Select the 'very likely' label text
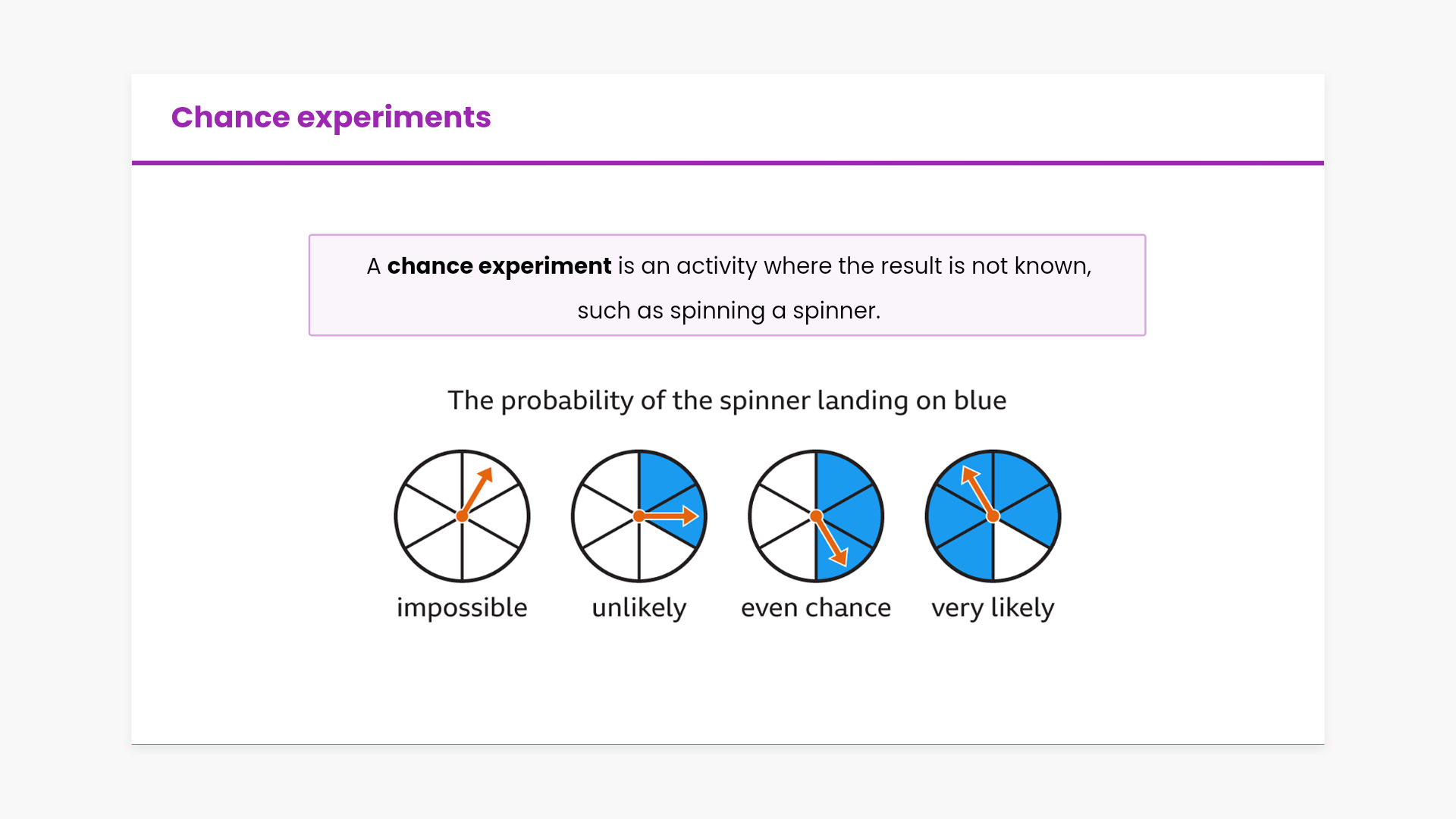Viewport: 1456px width, 819px height. tap(993, 608)
